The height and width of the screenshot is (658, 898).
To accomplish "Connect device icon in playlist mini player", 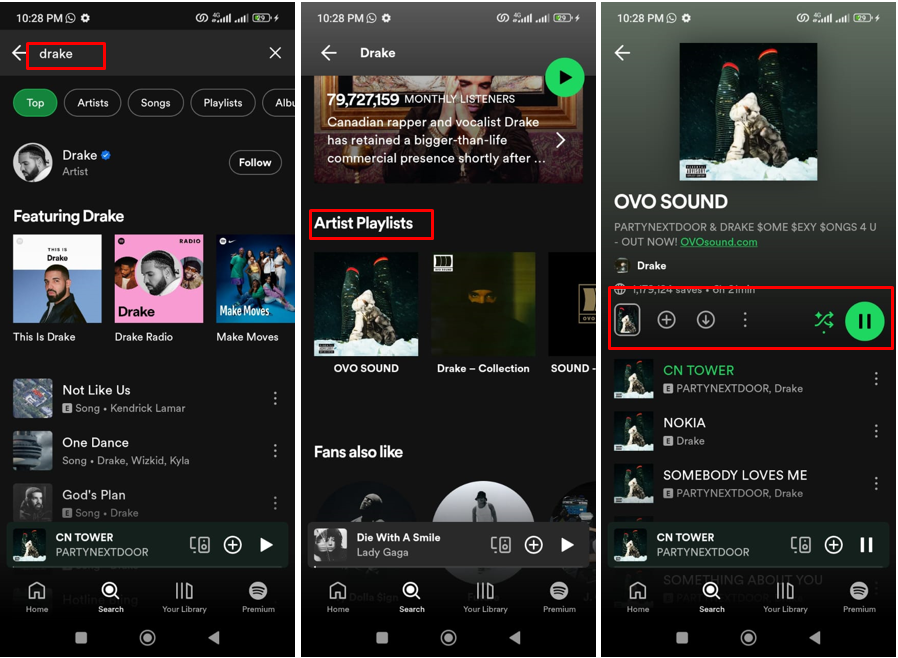I will tap(801, 545).
